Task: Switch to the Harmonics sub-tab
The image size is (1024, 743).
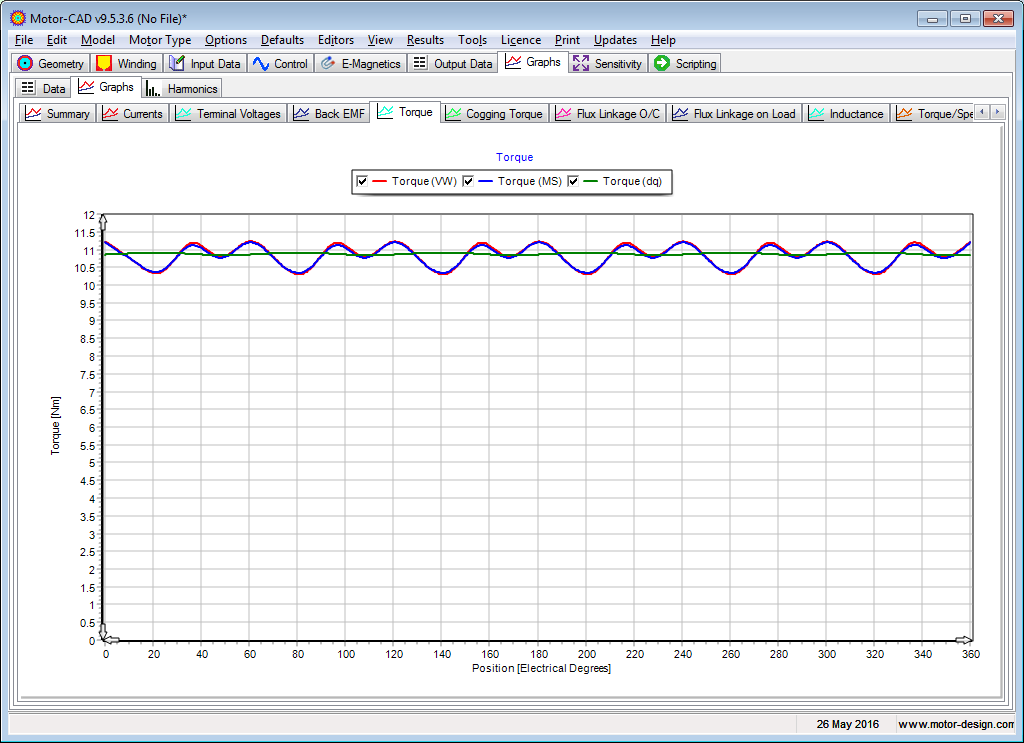Action: pyautogui.click(x=182, y=88)
